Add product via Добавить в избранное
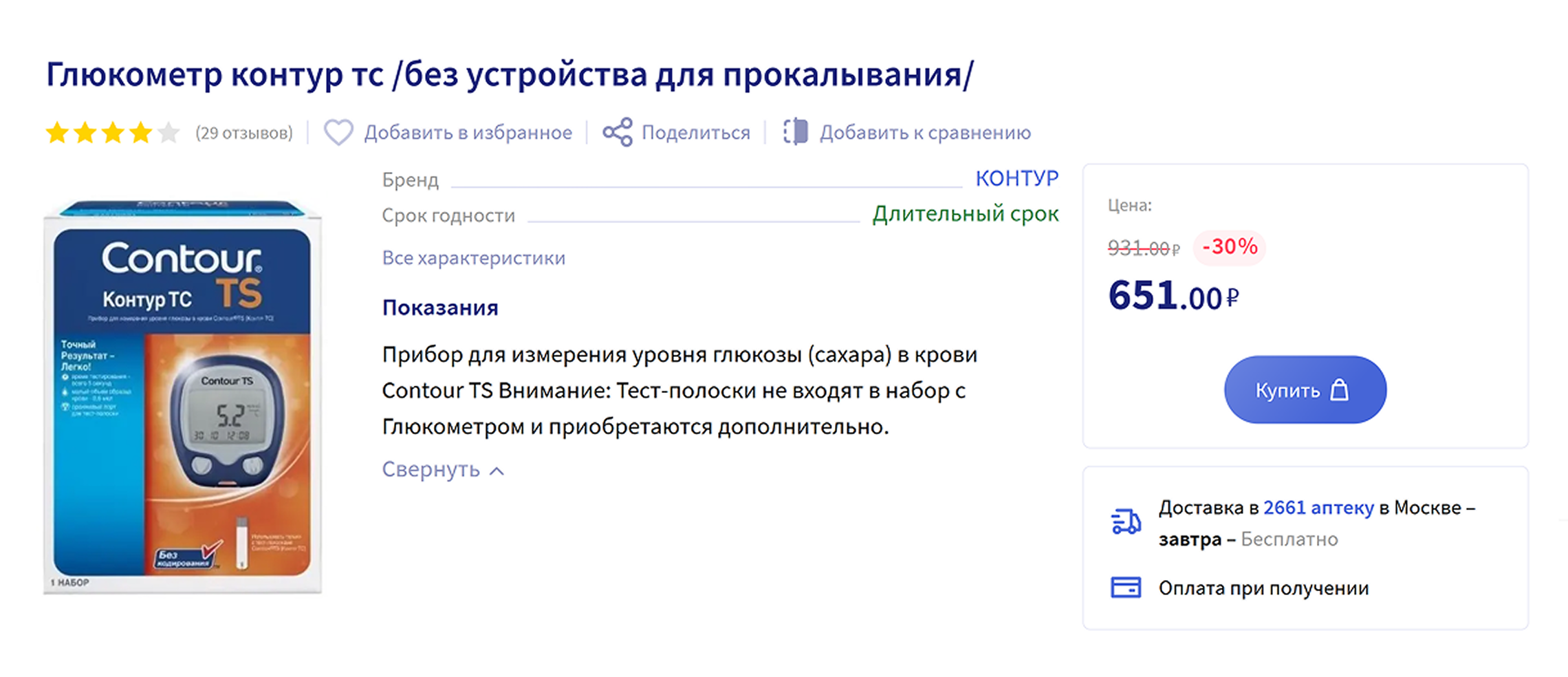Image resolution: width=1568 pixels, height=677 pixels. click(468, 132)
